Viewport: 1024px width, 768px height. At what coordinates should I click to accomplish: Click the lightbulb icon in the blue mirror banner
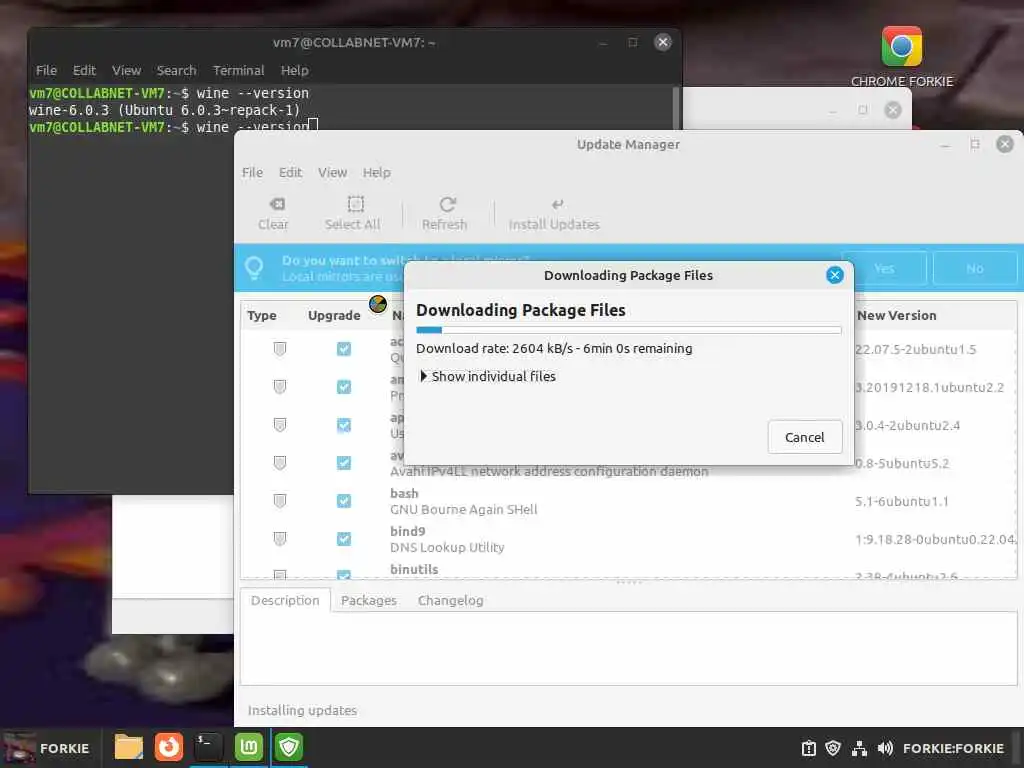point(254,268)
